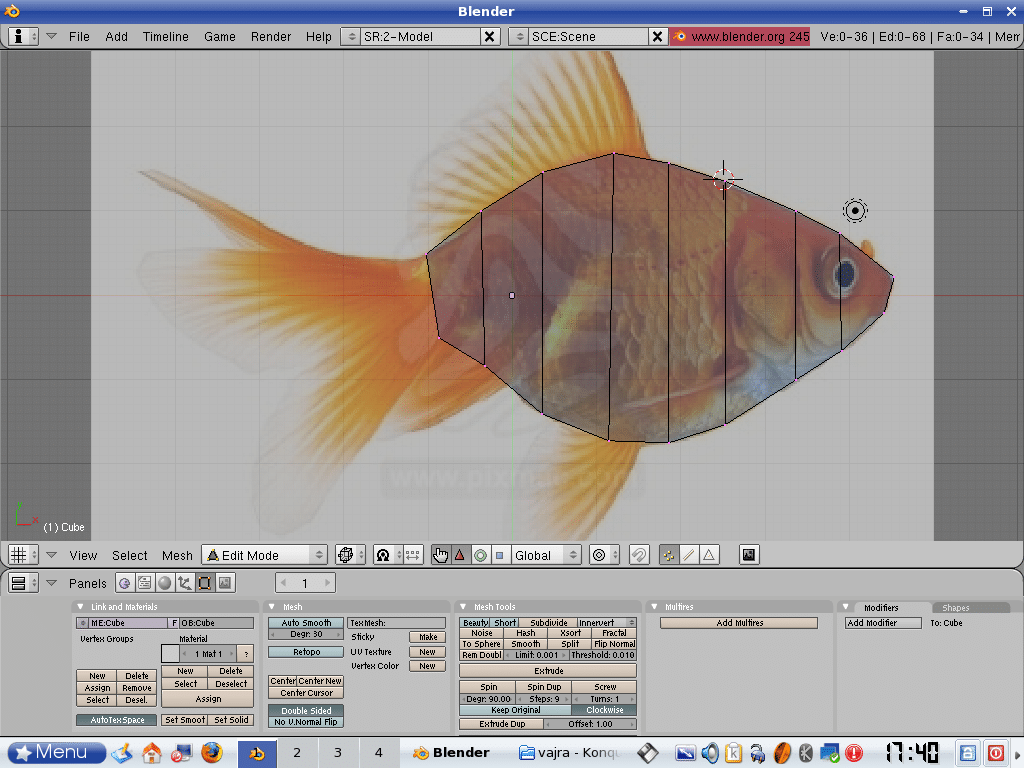Click the render preview image icon
The image size is (1024, 768).
(748, 555)
